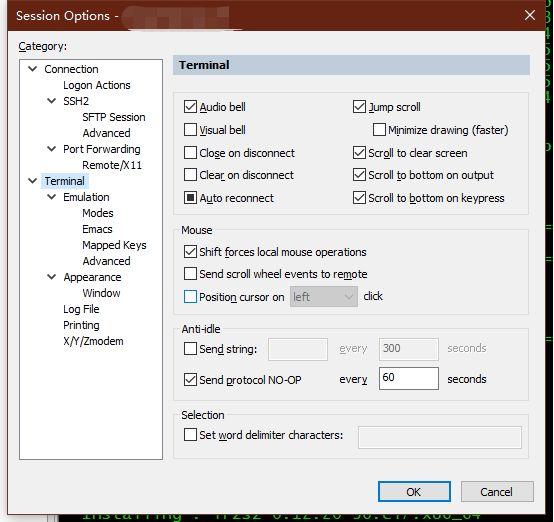Select Advanced under Emulation
554x522 pixels.
click(106, 261)
